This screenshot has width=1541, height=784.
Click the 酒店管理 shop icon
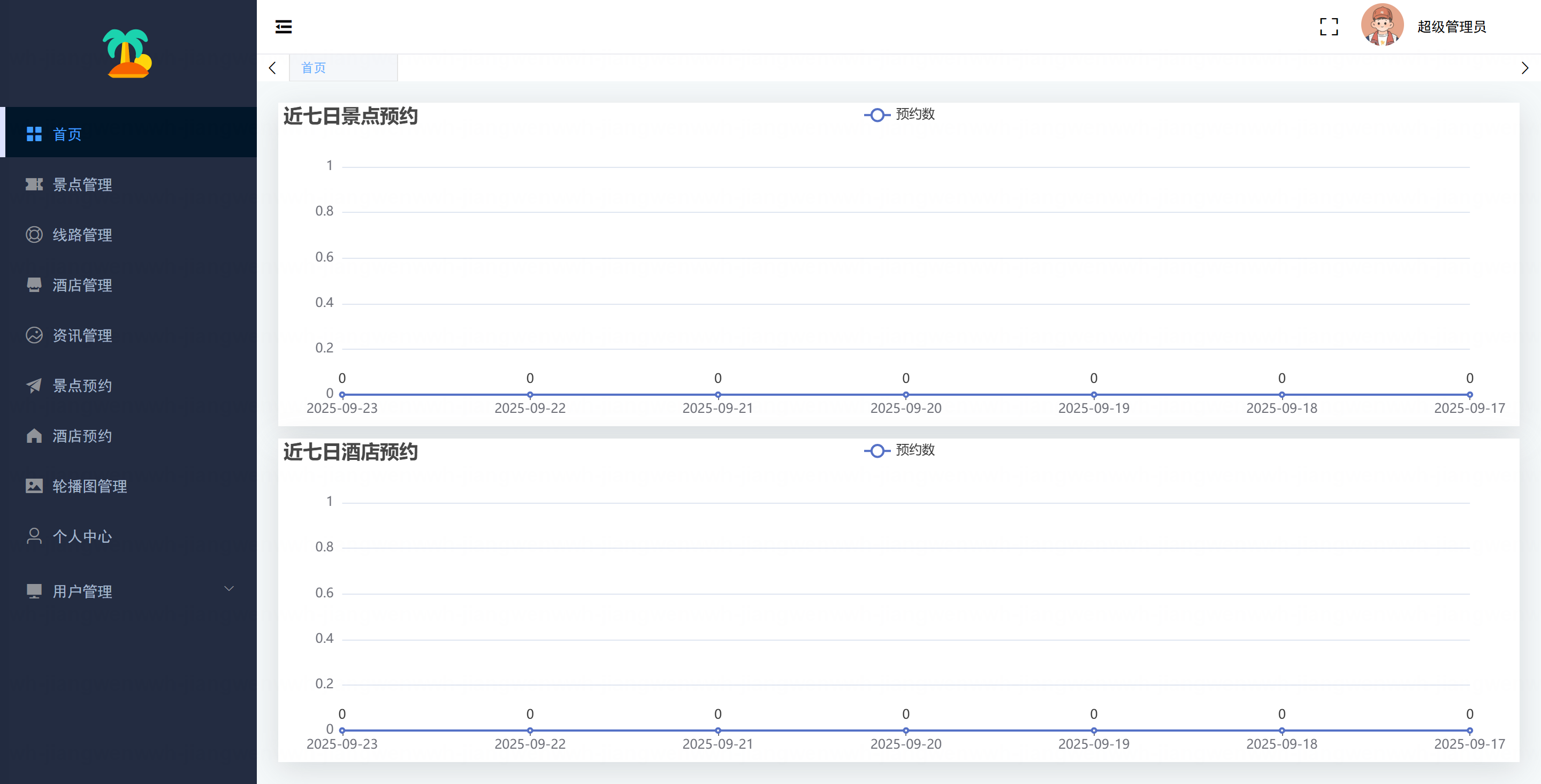tap(34, 285)
